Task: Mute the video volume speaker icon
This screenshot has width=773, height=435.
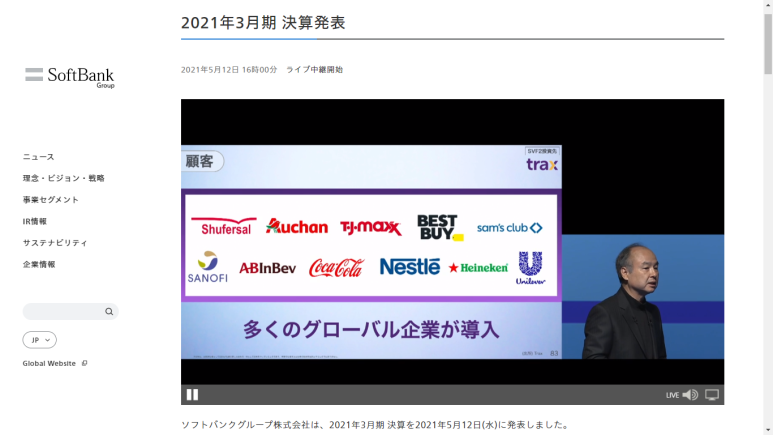Action: [x=690, y=395]
